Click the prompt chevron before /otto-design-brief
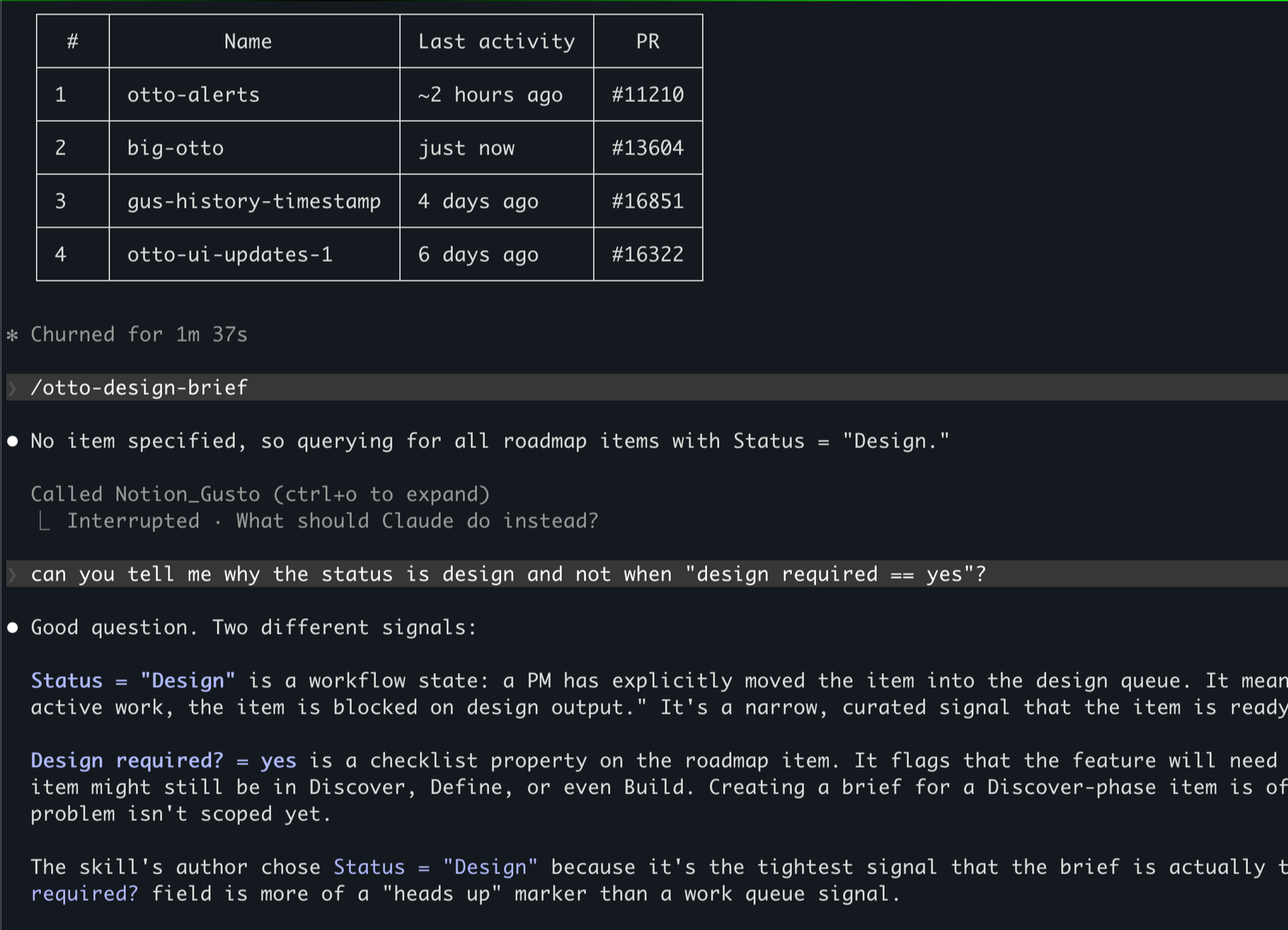 pyautogui.click(x=12, y=388)
